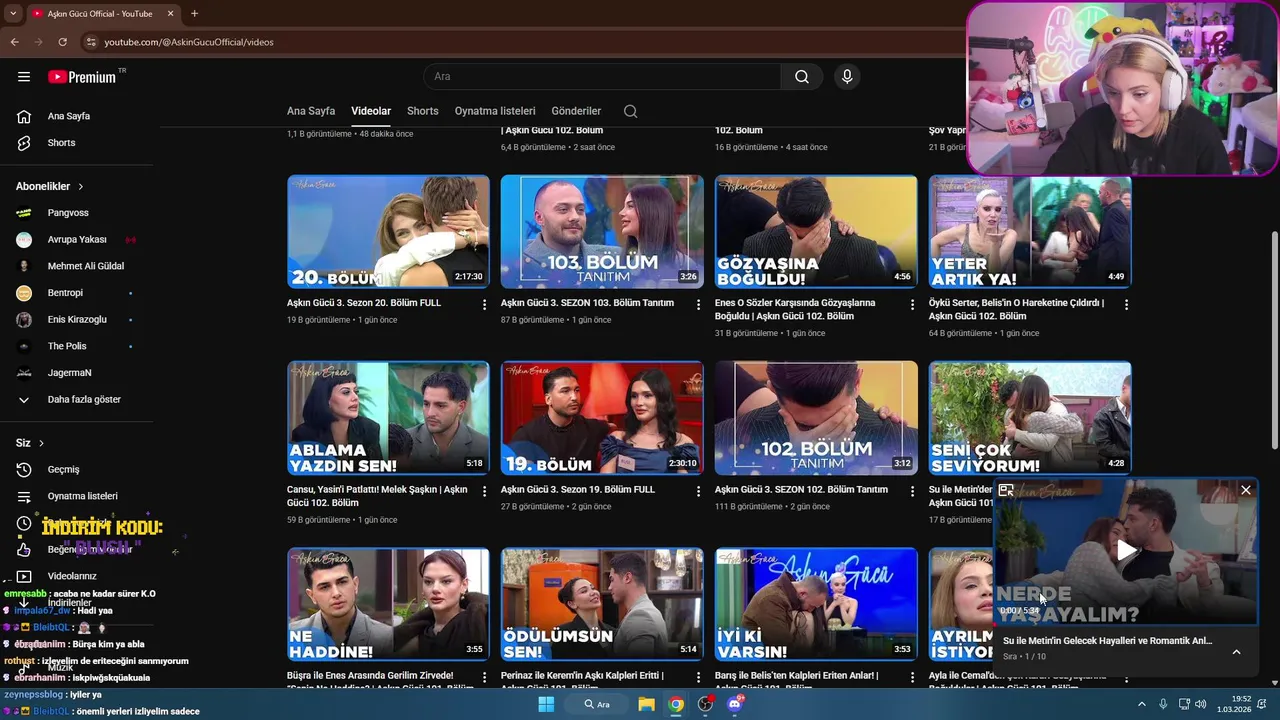Open the browser tab list dropdown

click(13, 14)
